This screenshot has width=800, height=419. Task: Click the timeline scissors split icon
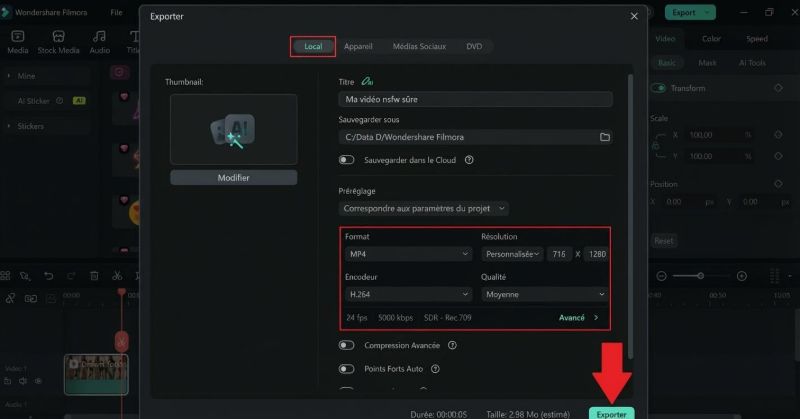(117, 276)
